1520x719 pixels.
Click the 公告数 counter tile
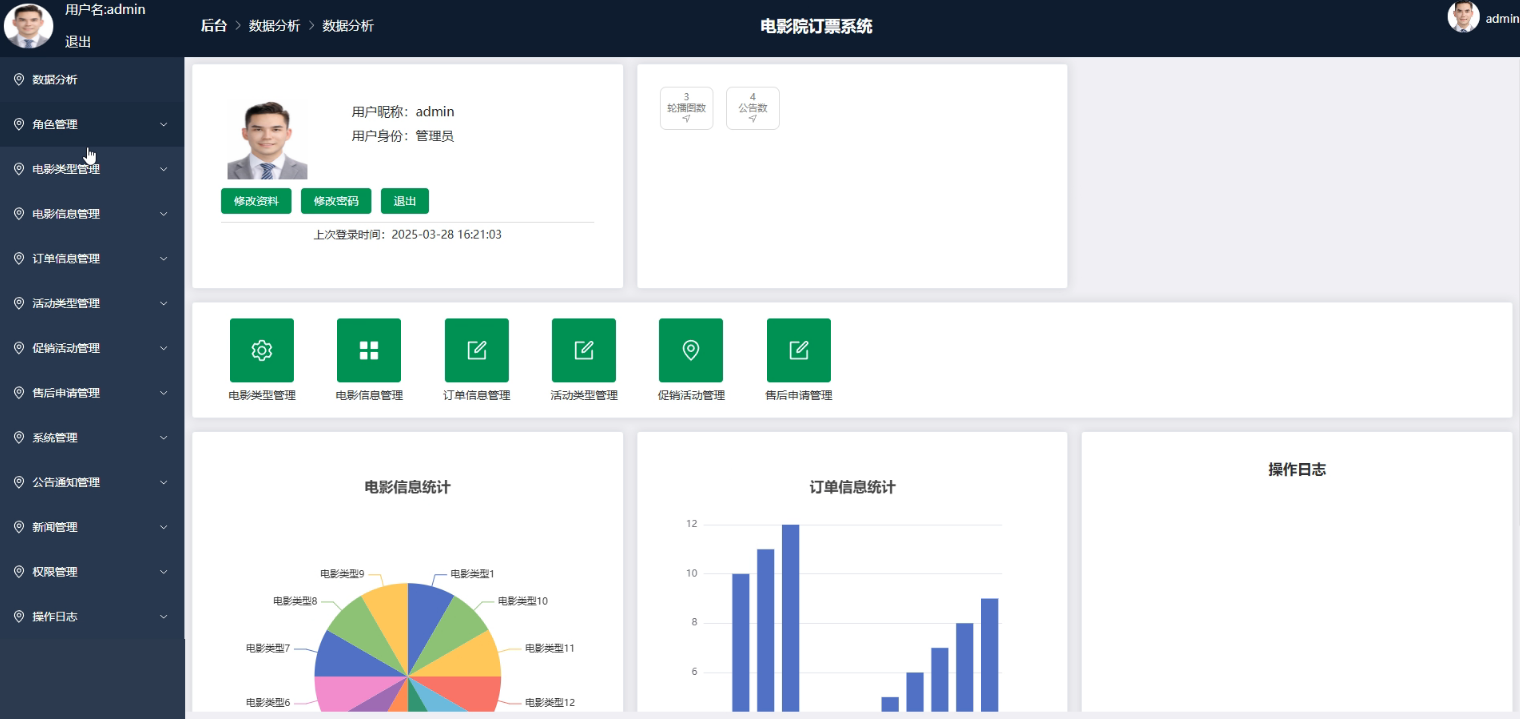(x=752, y=108)
